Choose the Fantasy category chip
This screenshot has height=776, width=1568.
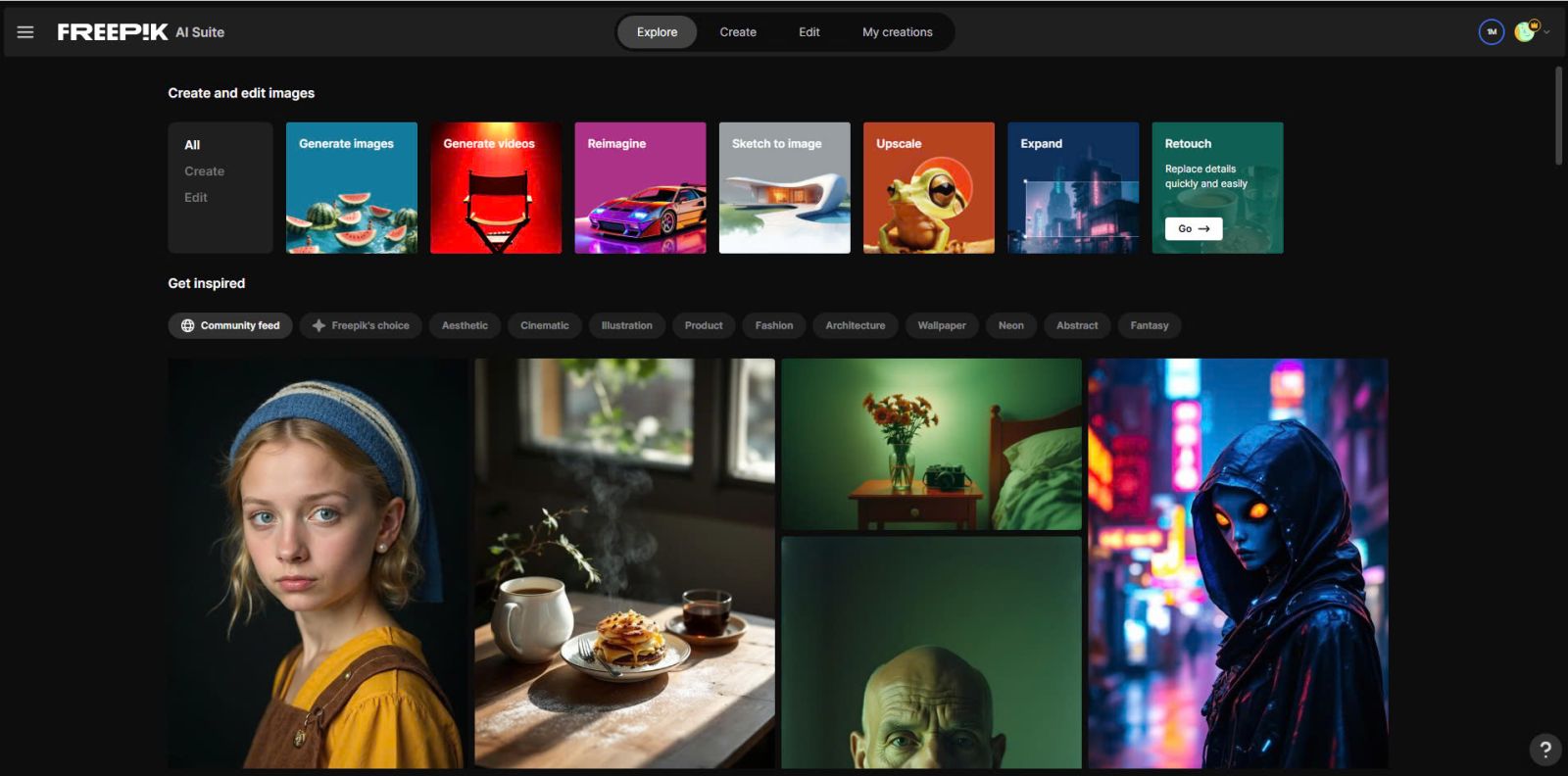1150,325
